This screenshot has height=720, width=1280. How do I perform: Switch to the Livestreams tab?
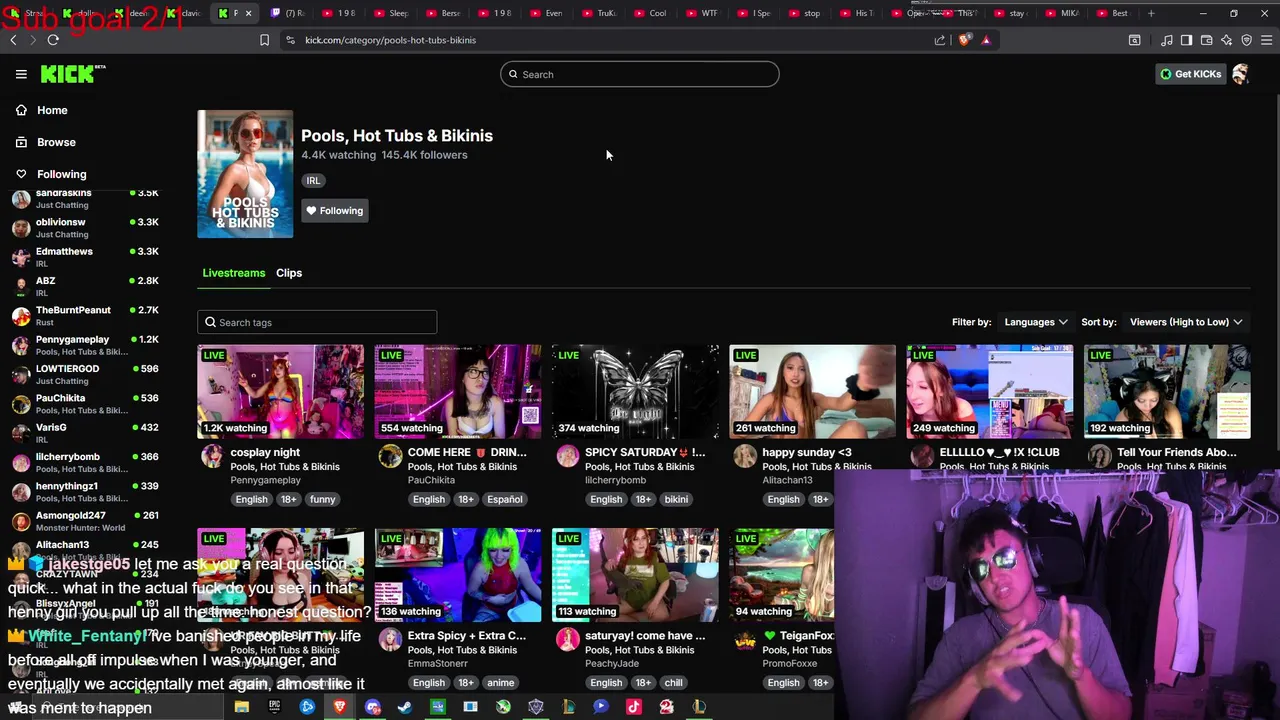[x=233, y=273]
